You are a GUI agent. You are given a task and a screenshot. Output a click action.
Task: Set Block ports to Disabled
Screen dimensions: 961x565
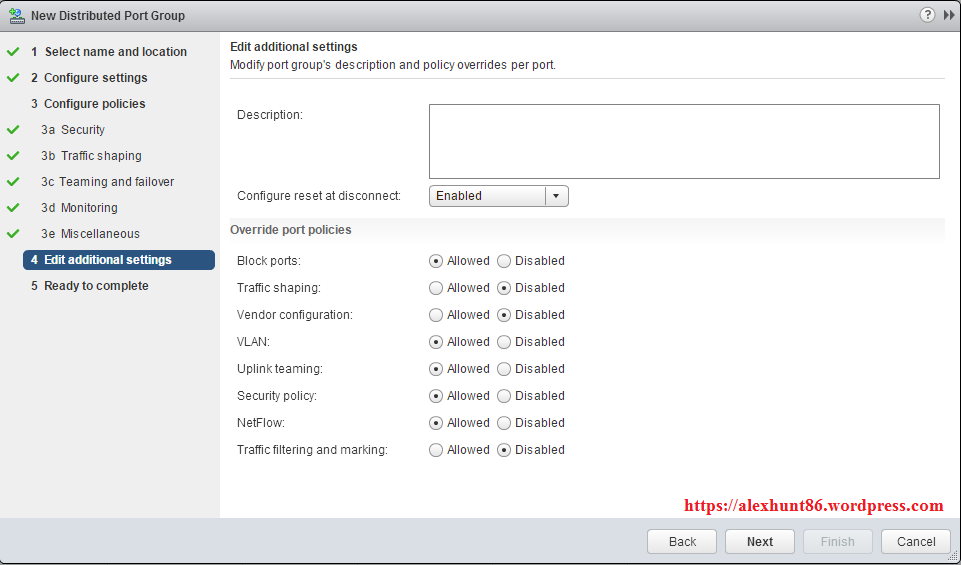504,261
